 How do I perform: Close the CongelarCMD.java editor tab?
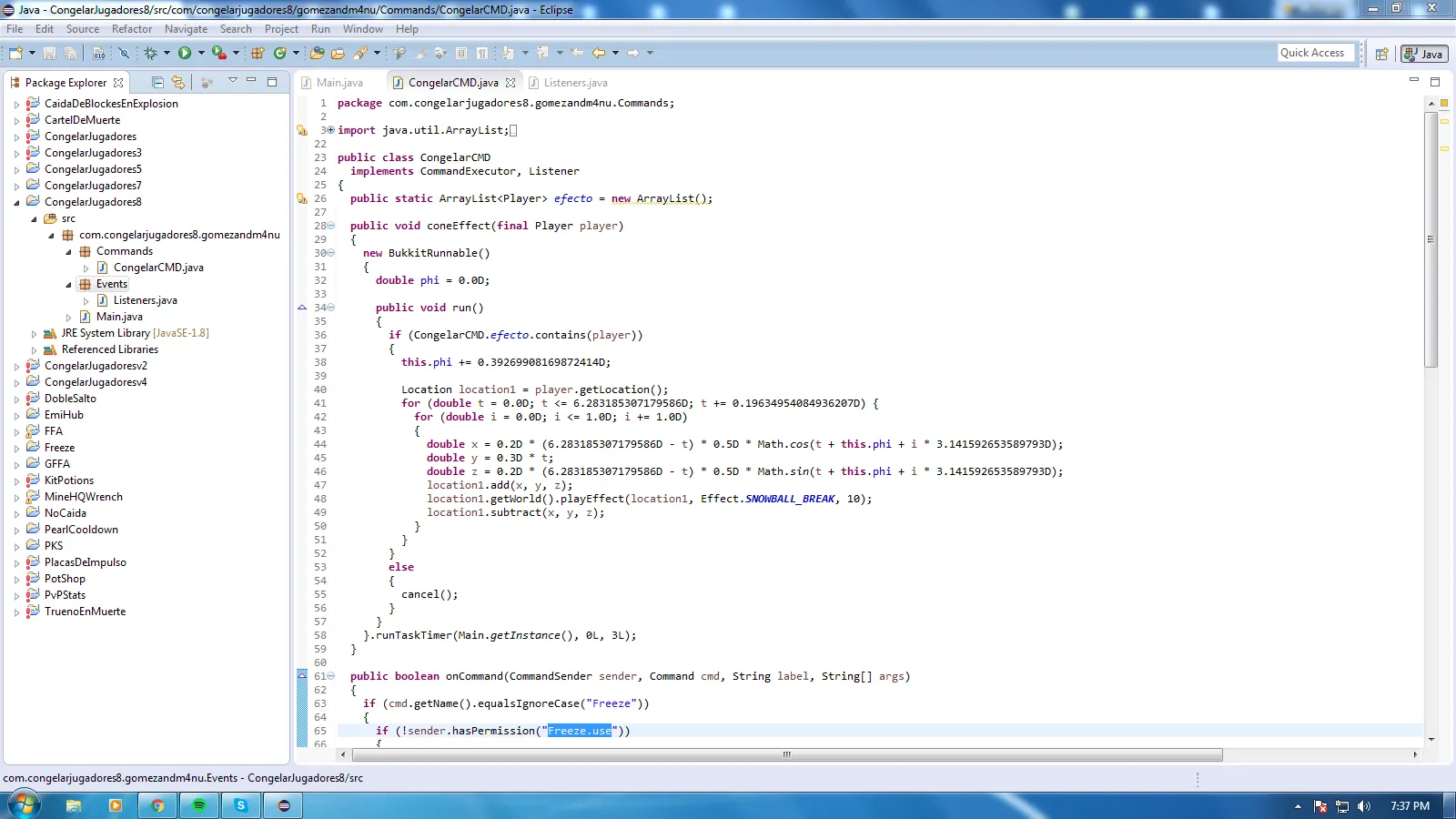511,83
